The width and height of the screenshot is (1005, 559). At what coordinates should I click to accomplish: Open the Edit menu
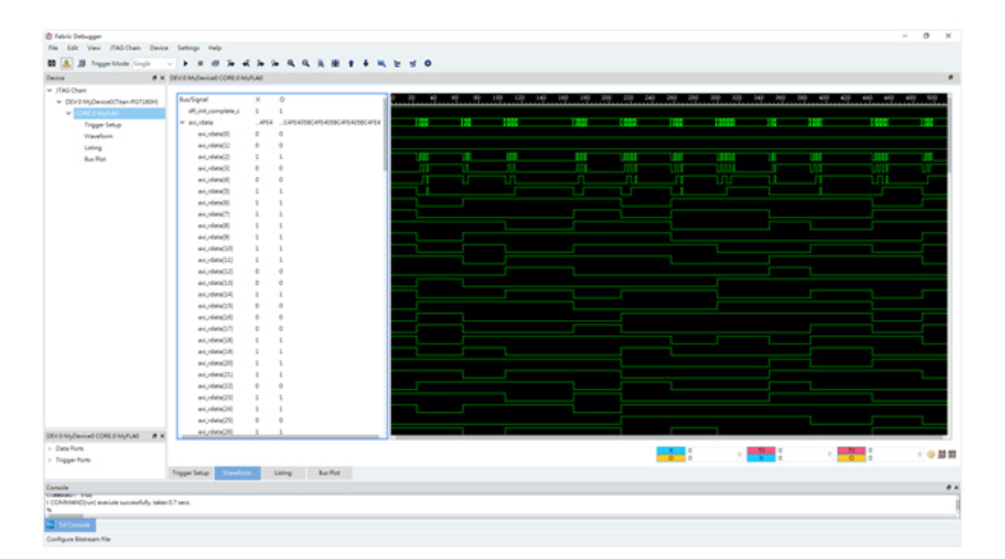click(x=72, y=48)
